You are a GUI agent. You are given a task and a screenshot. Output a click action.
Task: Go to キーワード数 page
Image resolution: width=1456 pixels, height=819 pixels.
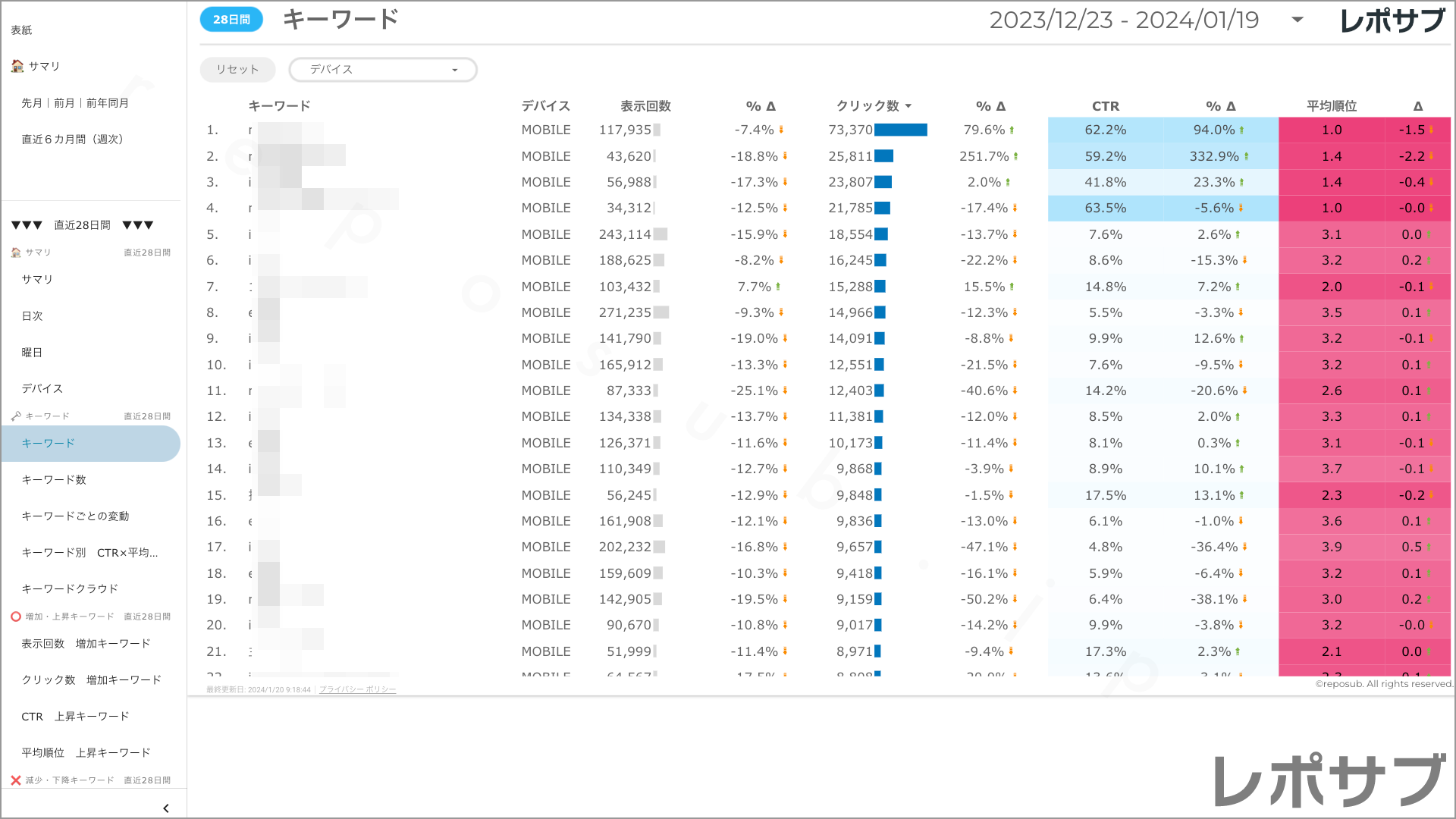point(54,480)
